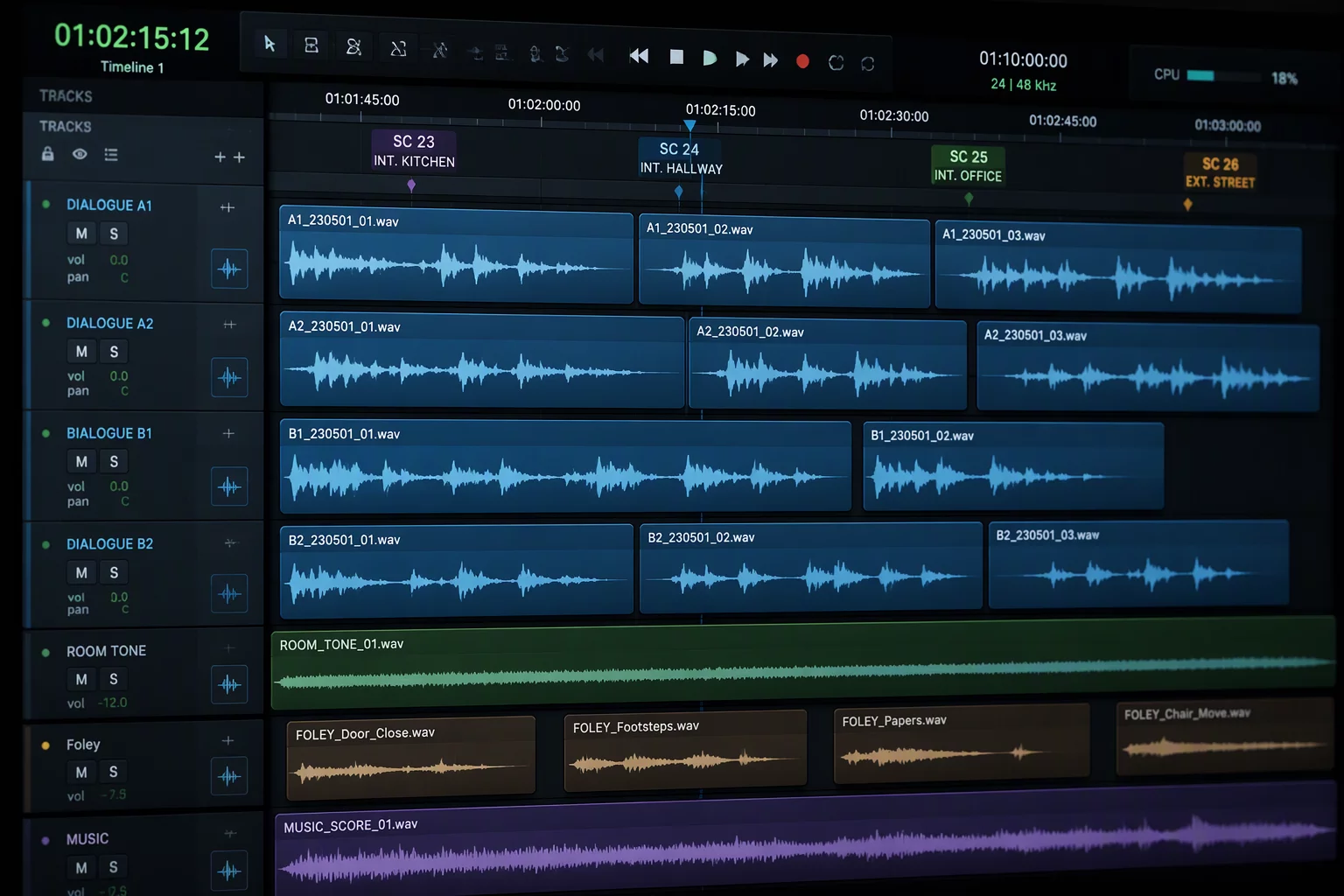Mute the MUSIC track
The height and width of the screenshot is (896, 1344).
(81, 867)
